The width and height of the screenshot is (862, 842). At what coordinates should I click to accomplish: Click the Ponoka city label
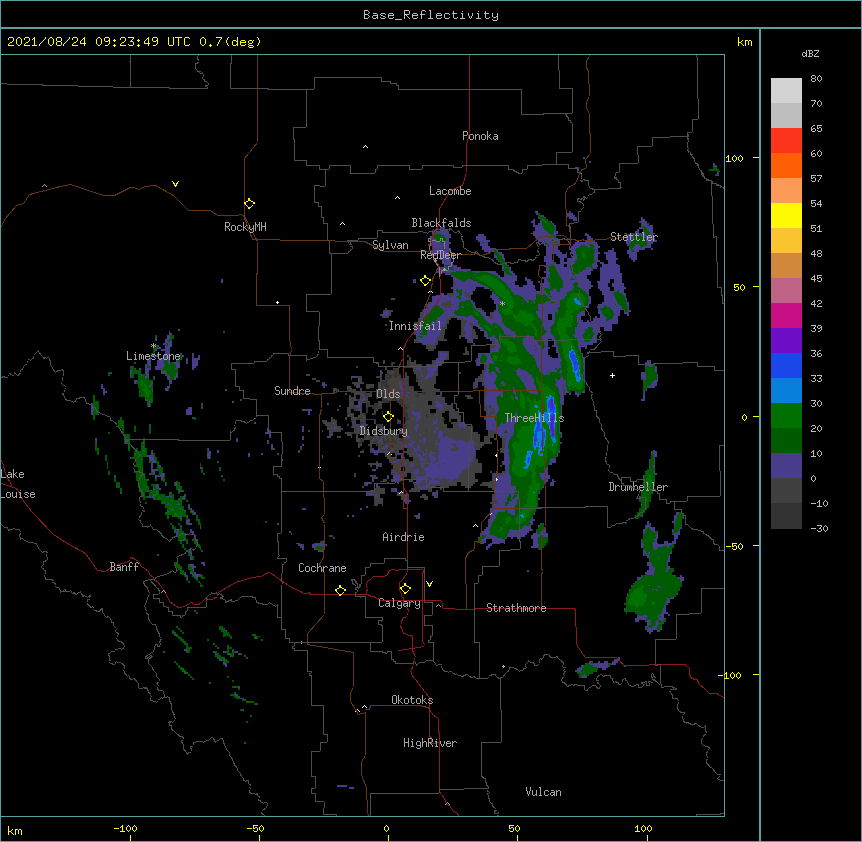coord(480,136)
